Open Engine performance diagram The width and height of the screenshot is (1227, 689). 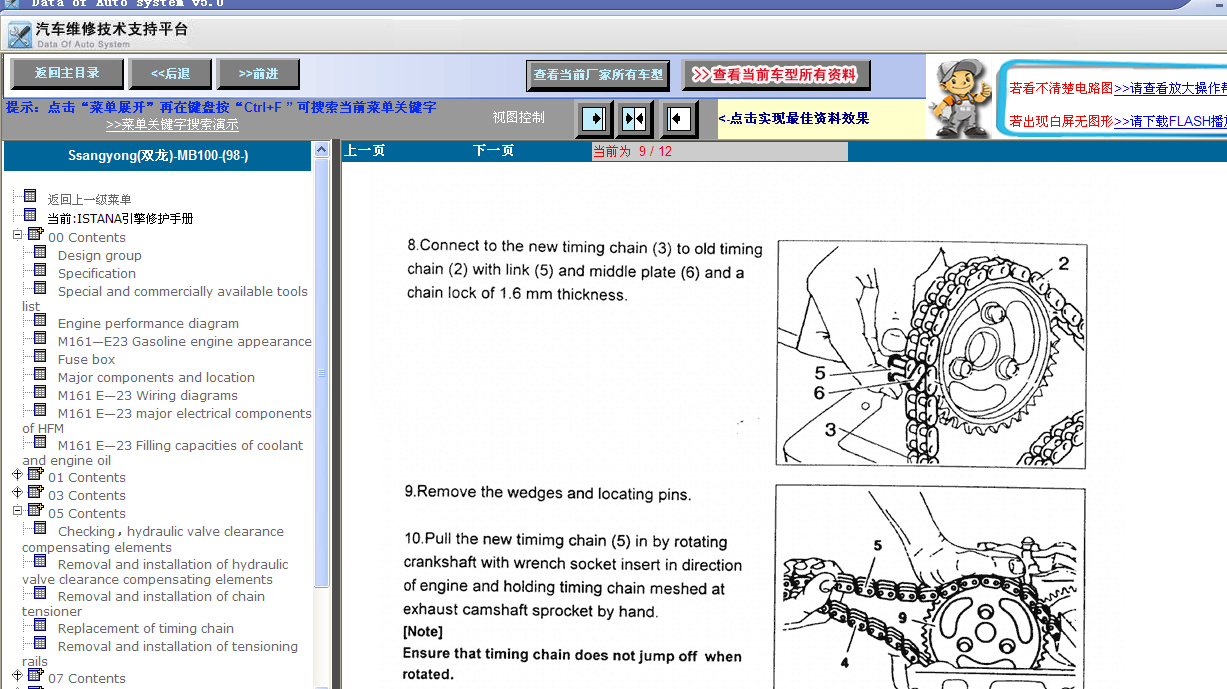pos(148,323)
